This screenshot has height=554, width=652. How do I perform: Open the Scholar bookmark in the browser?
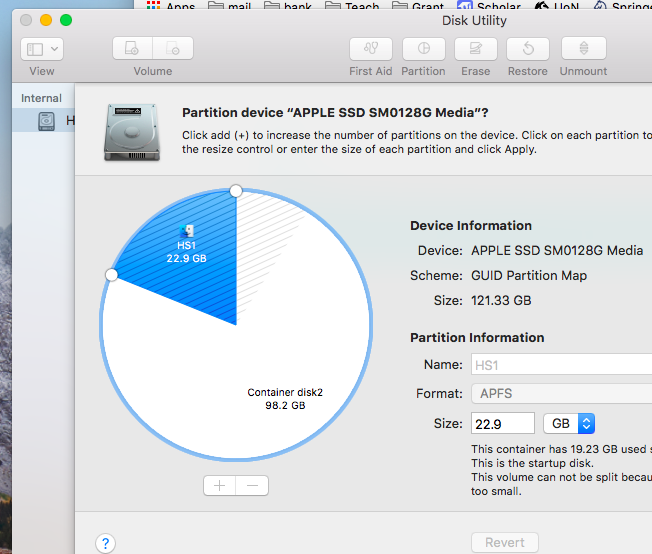point(489,6)
